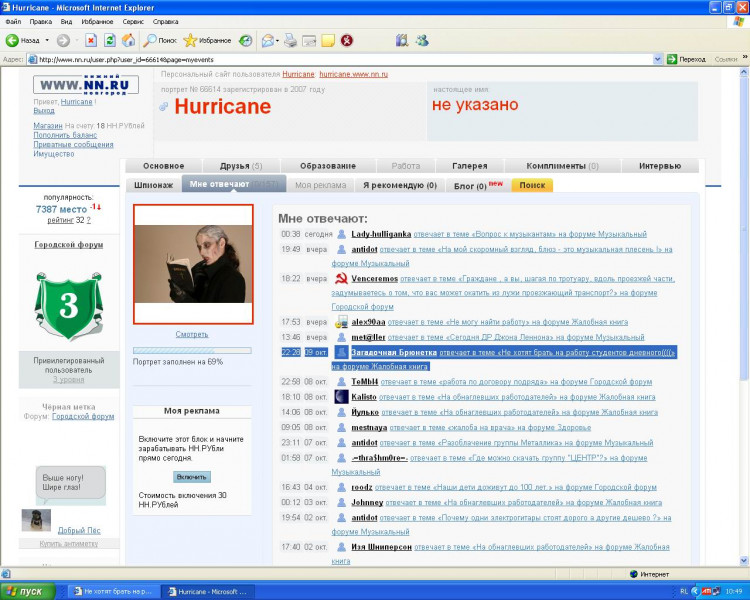Open the Back button history dropdown arrow

[x=46, y=41]
